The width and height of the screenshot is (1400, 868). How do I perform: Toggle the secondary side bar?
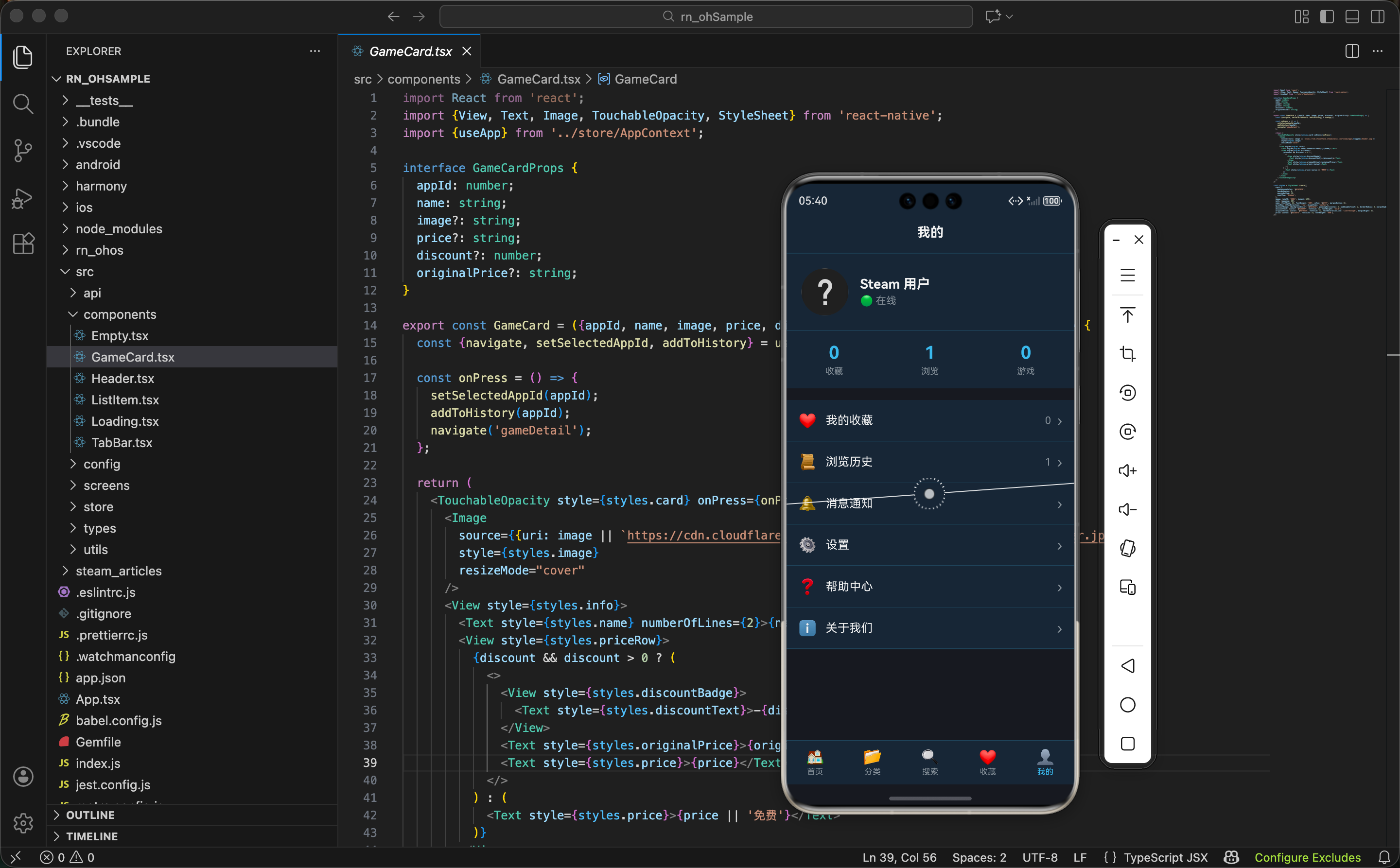1377,17
